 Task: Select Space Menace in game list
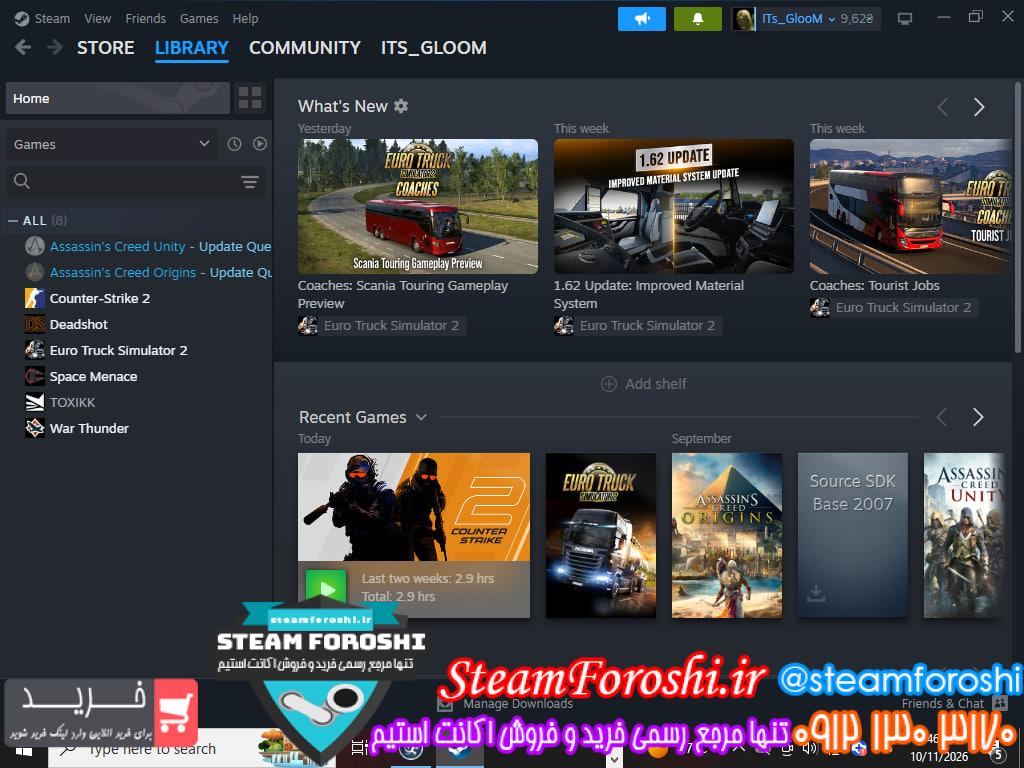point(93,376)
